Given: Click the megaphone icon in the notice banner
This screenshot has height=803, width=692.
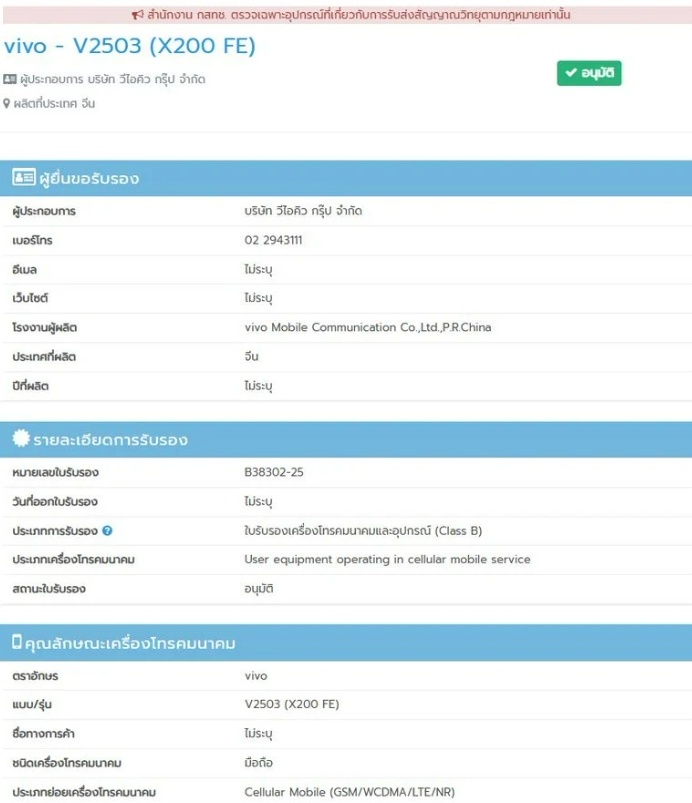Looking at the screenshot, I should pos(137,15).
